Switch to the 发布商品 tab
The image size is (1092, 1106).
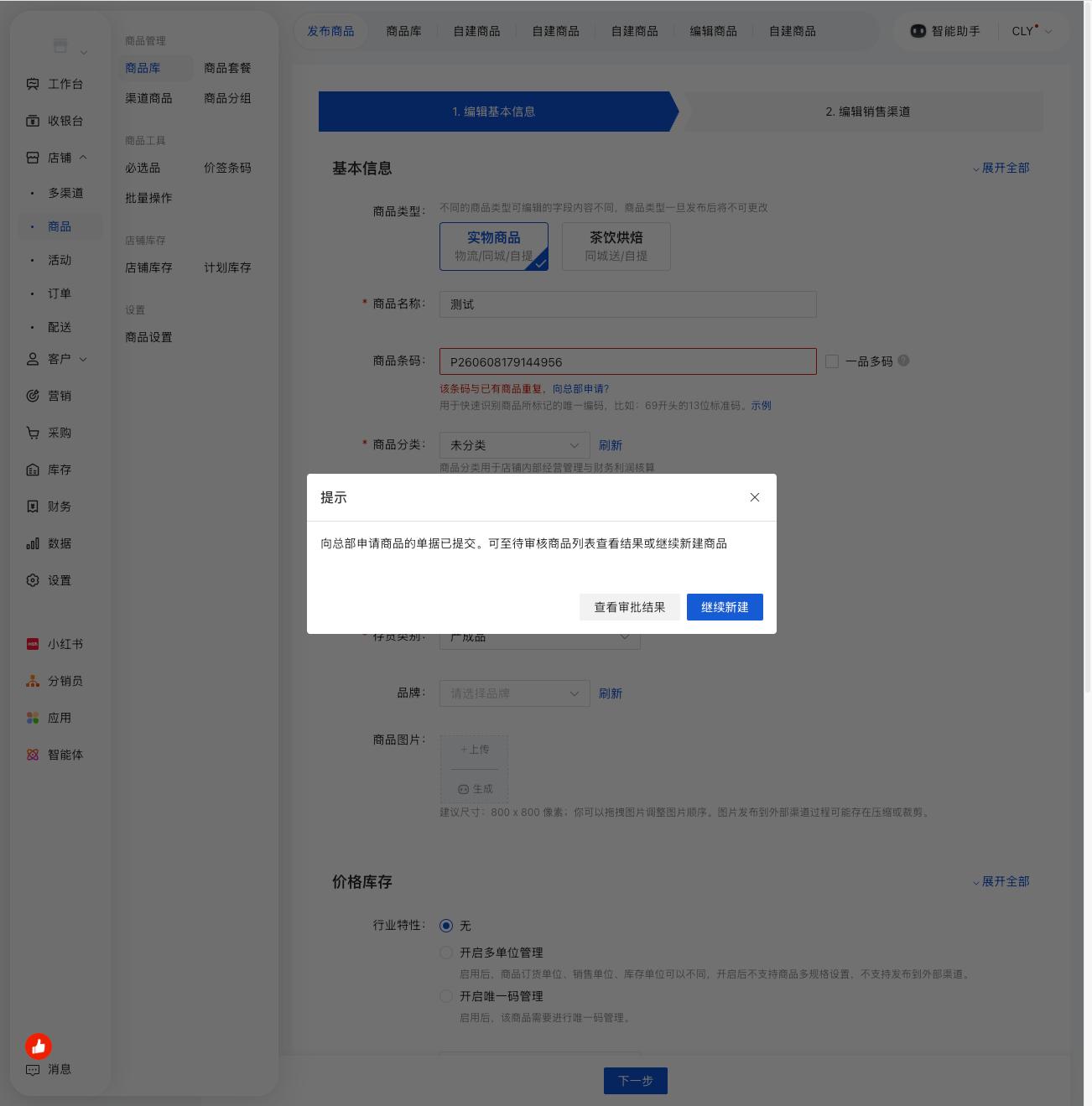tap(330, 31)
